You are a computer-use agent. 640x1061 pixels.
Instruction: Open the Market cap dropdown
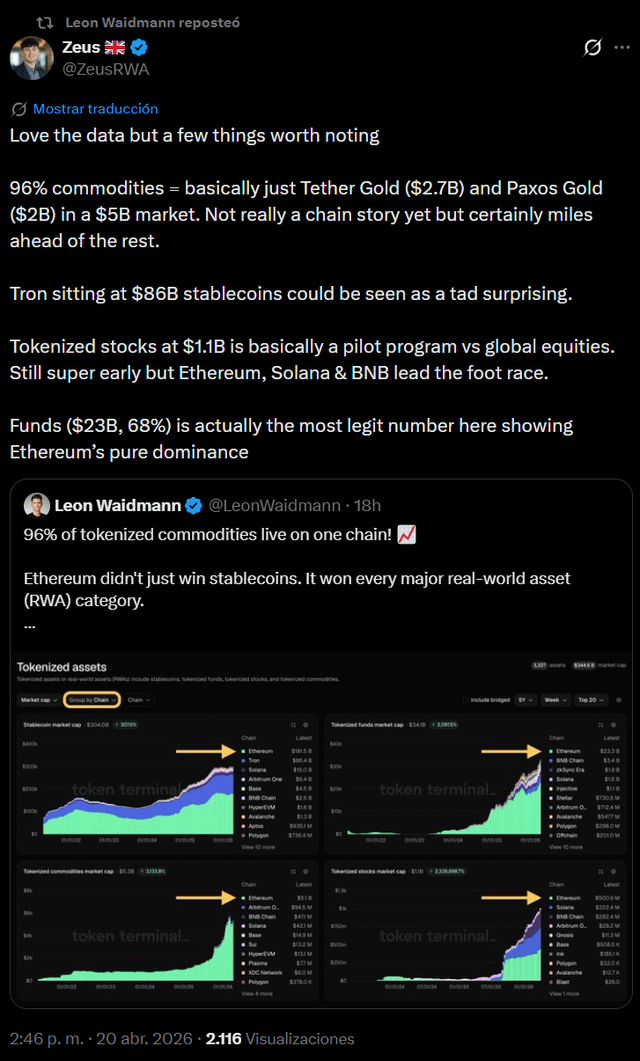pos(37,700)
